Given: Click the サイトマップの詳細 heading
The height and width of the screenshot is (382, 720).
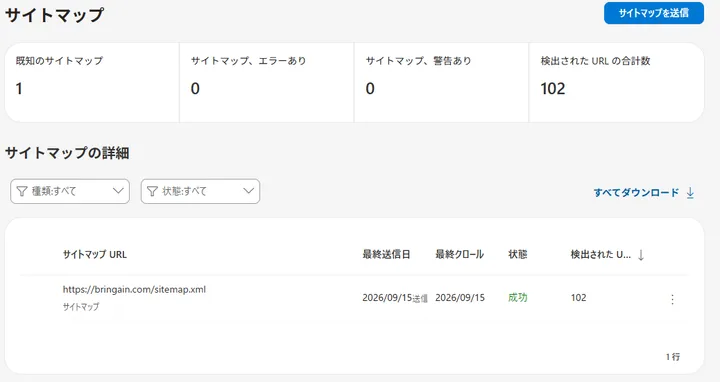Looking at the screenshot, I should [67, 153].
